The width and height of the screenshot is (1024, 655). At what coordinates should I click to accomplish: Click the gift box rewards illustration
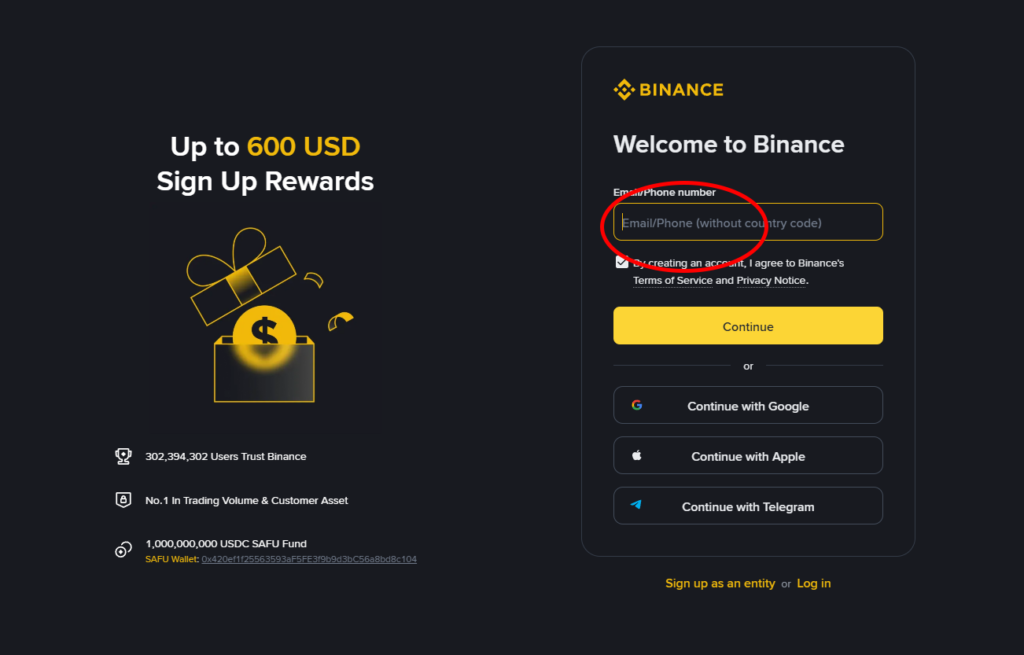(264, 318)
